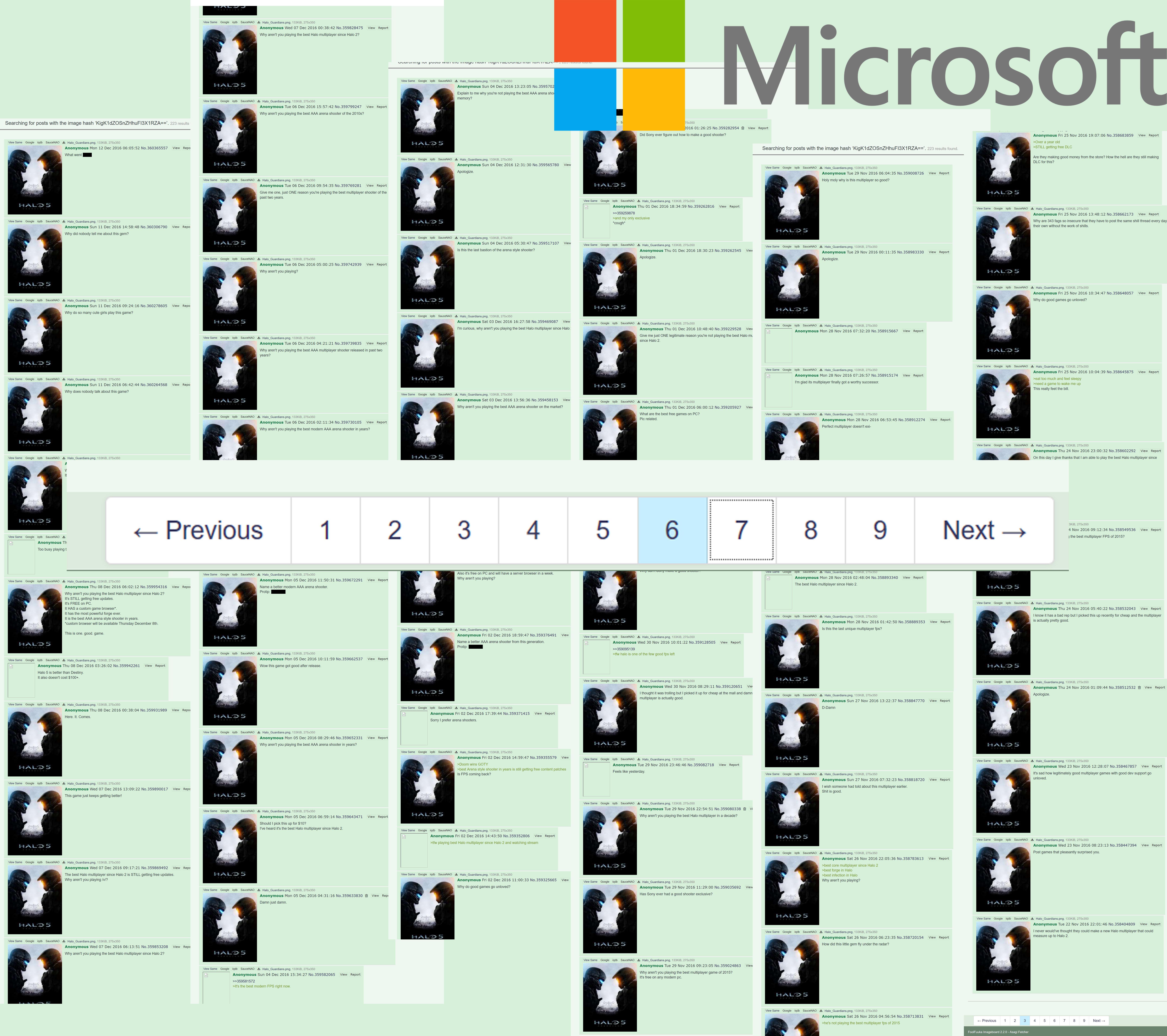1167x1036 pixels.
Task: Click download icon for post No.360365557 image
Action: click(x=64, y=143)
